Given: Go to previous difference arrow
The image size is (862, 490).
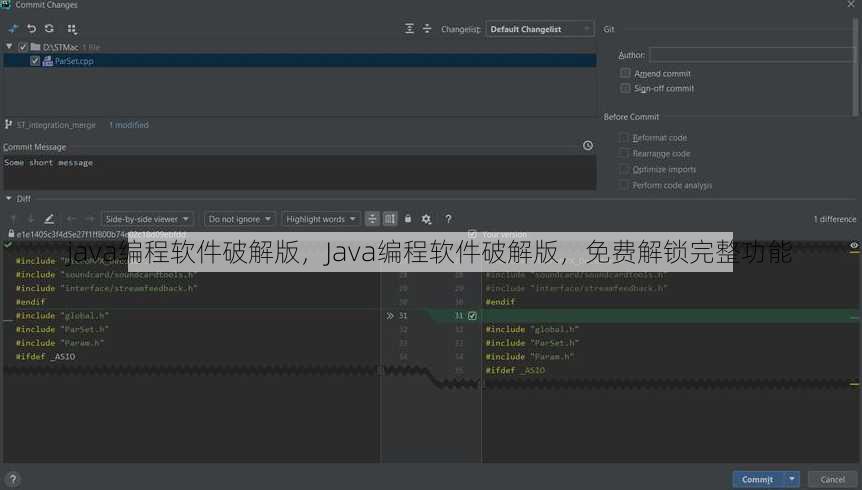Looking at the screenshot, I should click(13, 219).
